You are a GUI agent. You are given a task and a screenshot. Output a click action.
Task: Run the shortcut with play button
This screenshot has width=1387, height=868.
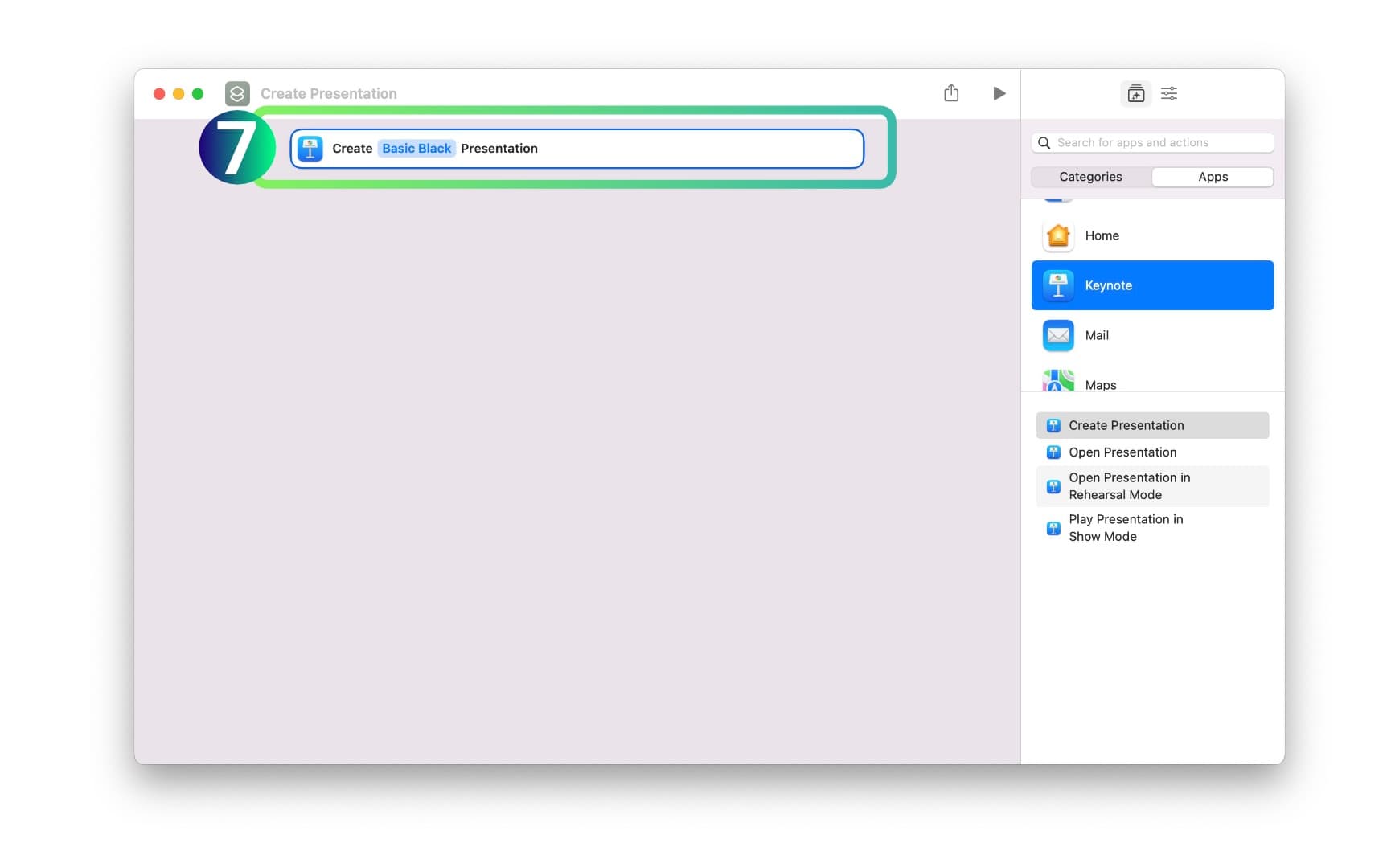pos(999,93)
